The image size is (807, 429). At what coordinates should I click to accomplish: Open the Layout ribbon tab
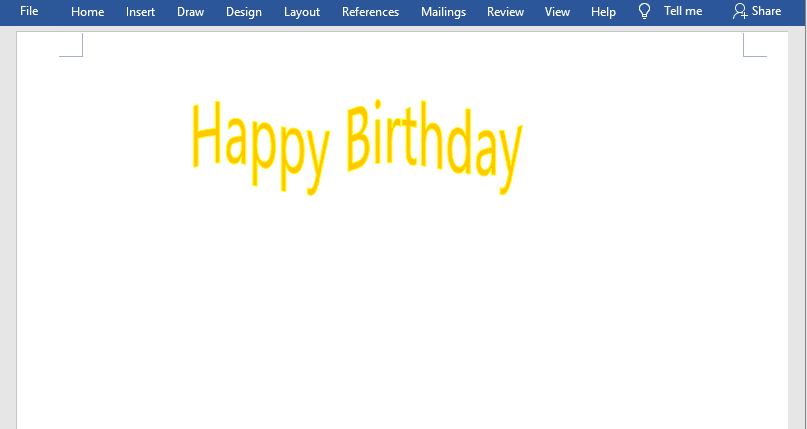[302, 12]
